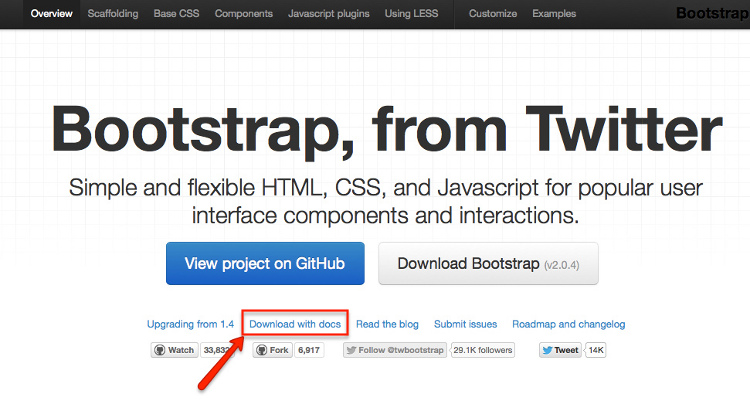Open Examples in the top navbar
This screenshot has width=750, height=411.
pyautogui.click(x=553, y=14)
